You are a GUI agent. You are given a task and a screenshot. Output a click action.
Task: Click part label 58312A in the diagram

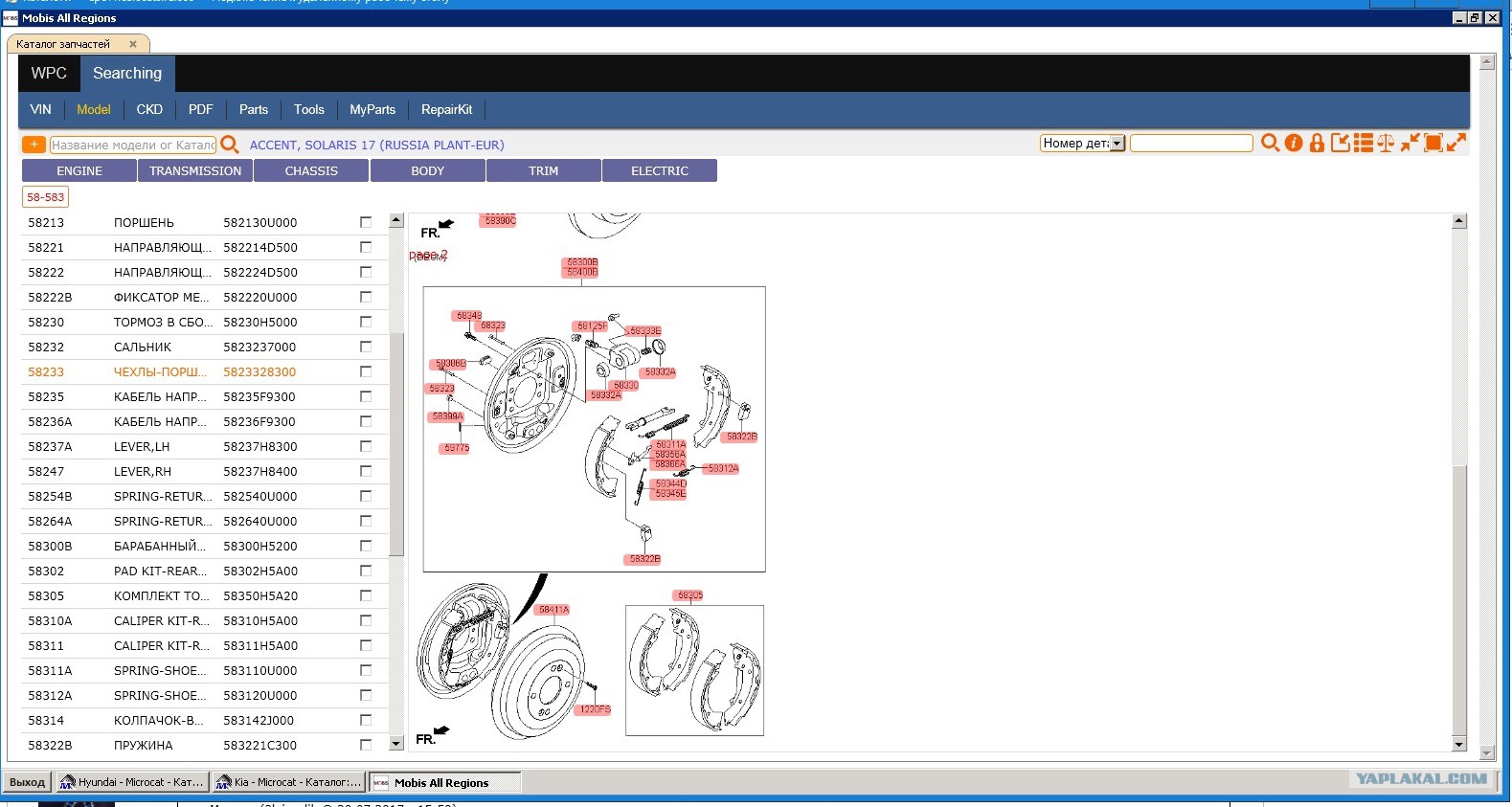pyautogui.click(x=723, y=469)
